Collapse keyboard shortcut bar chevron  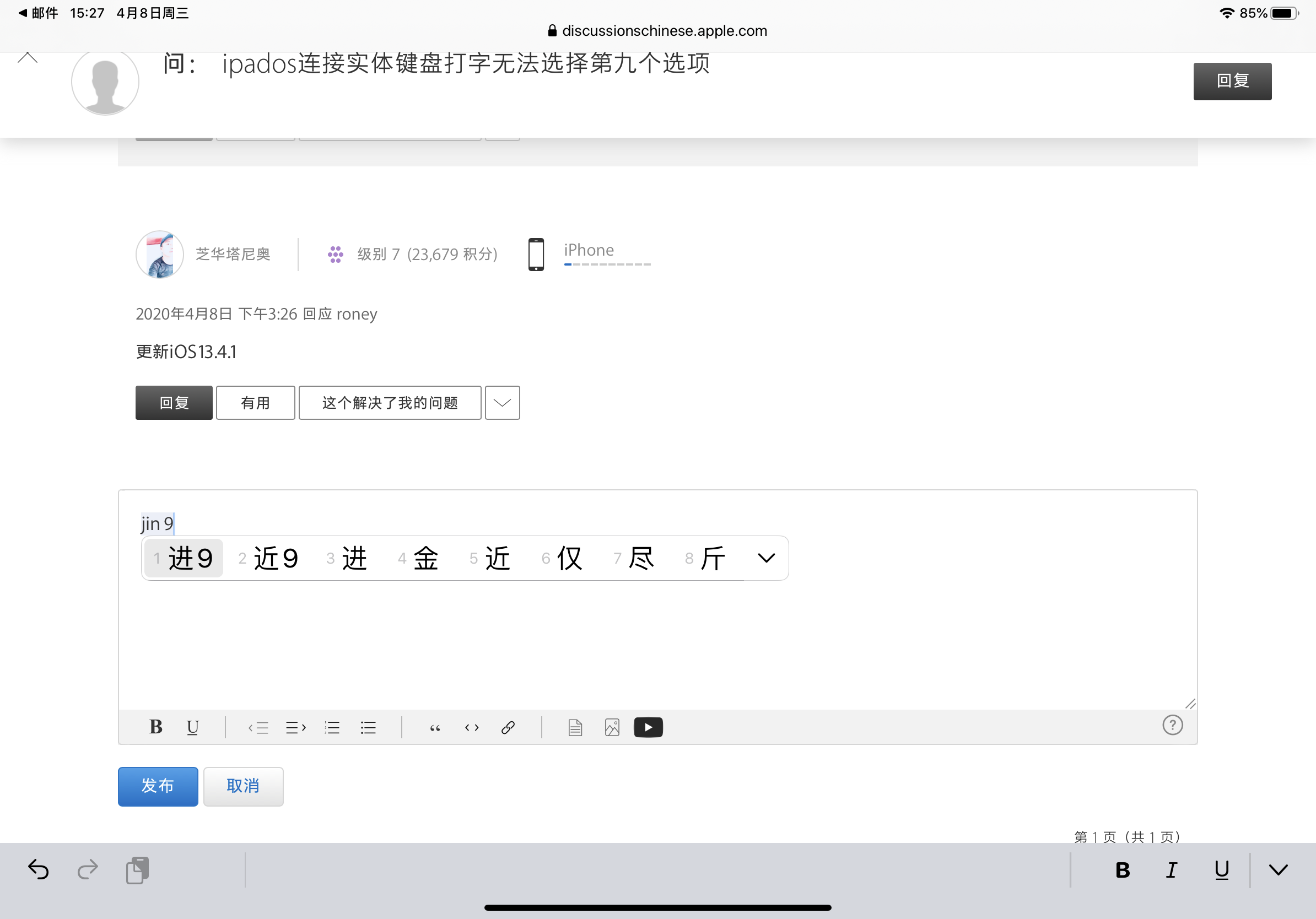[x=1278, y=870]
